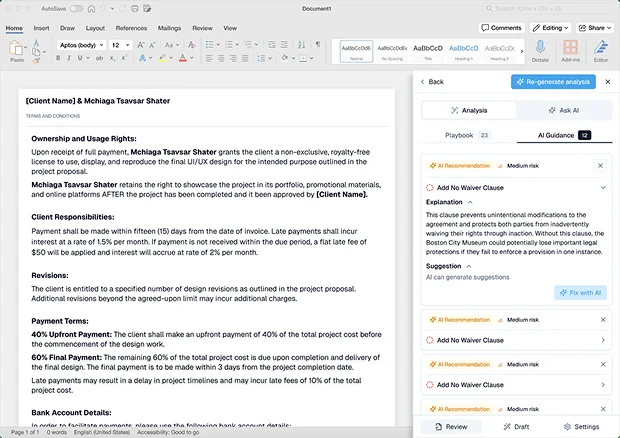Screen dimensions: 620x438
Task: Switch to the Ask AI mode
Action: pos(564,110)
